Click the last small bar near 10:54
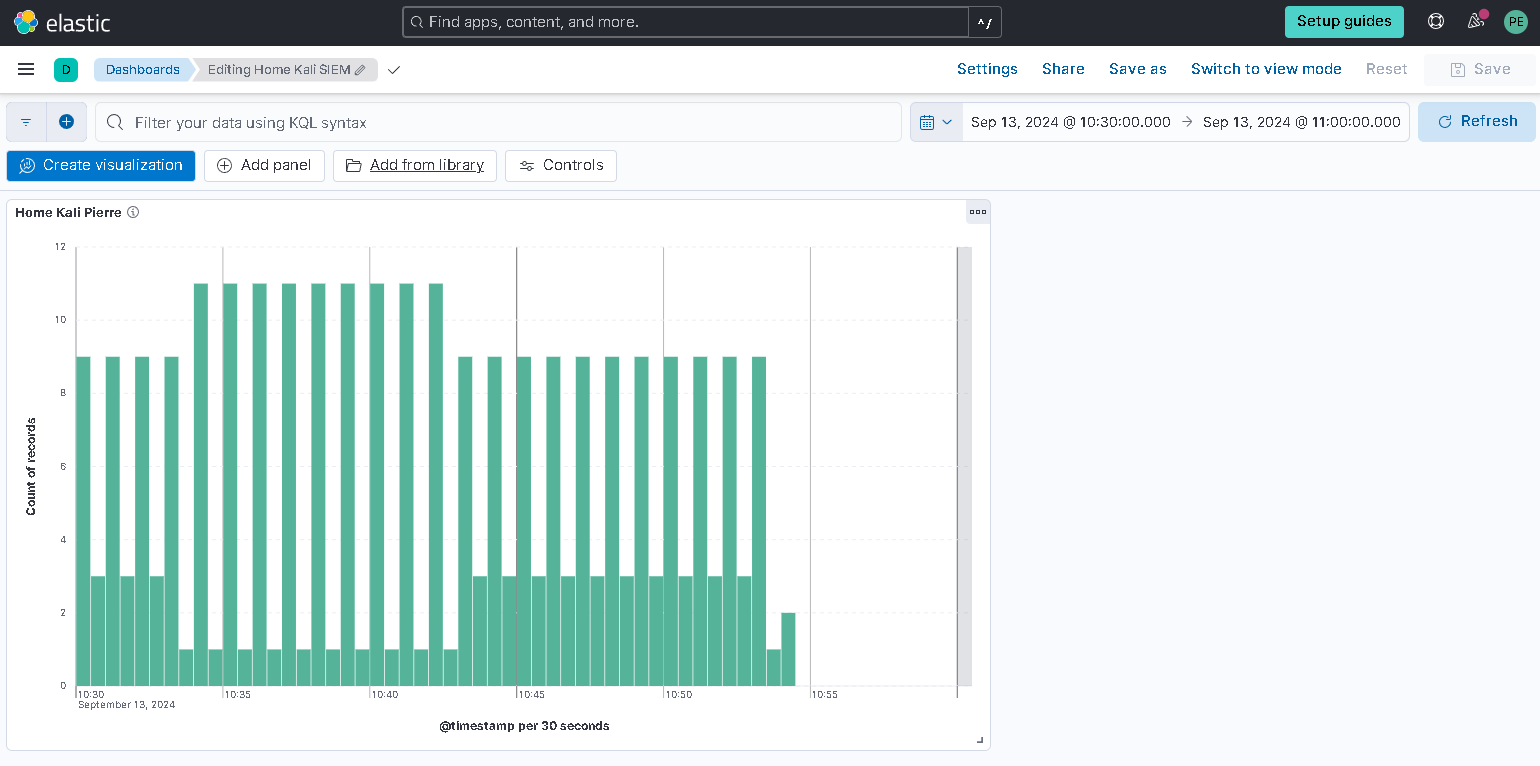Viewport: 1540px width, 766px height. click(x=788, y=649)
